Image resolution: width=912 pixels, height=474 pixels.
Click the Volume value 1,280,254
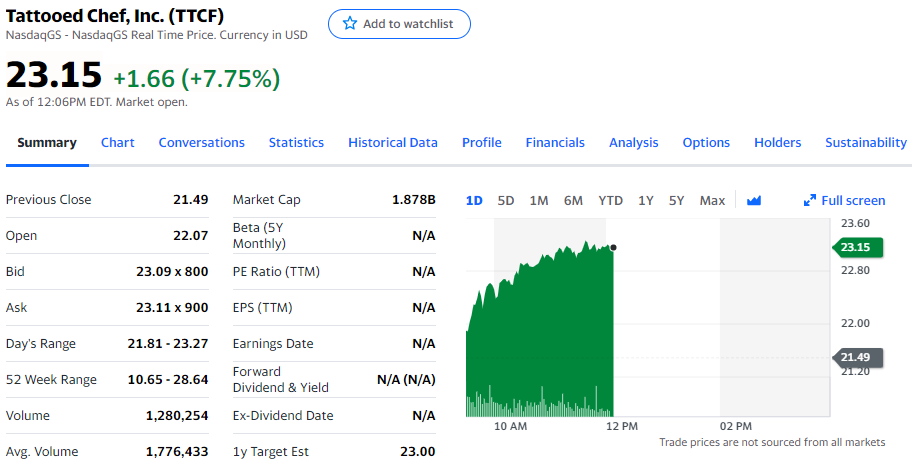(177, 416)
